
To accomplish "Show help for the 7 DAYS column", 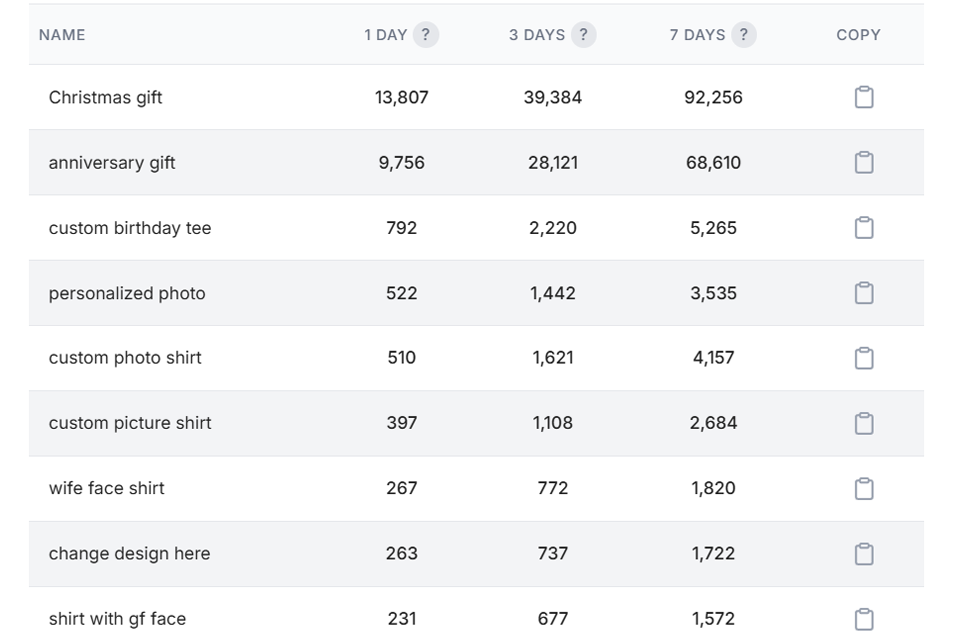I will [x=743, y=35].
